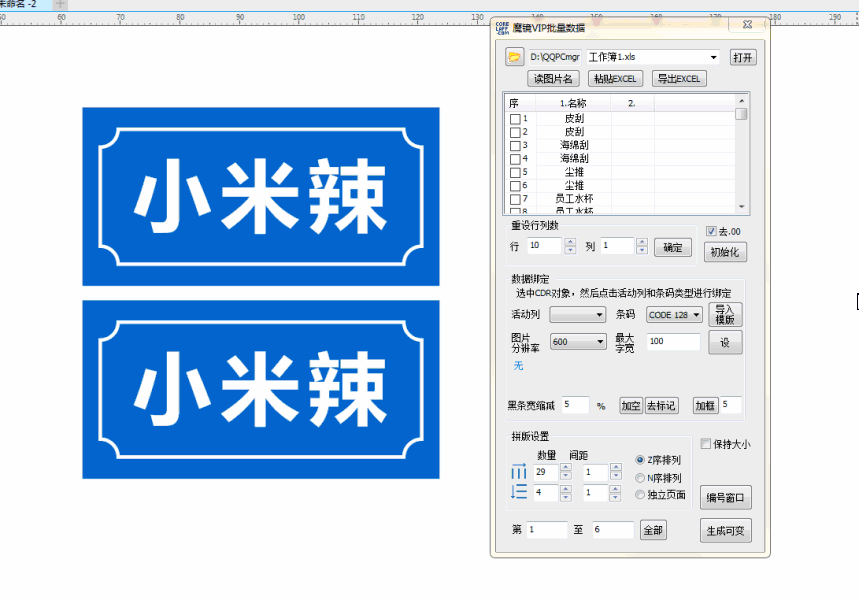Image resolution: width=859 pixels, height=600 pixels.
Task: Check the box for row 7 员工水杯
Action: [x=515, y=199]
